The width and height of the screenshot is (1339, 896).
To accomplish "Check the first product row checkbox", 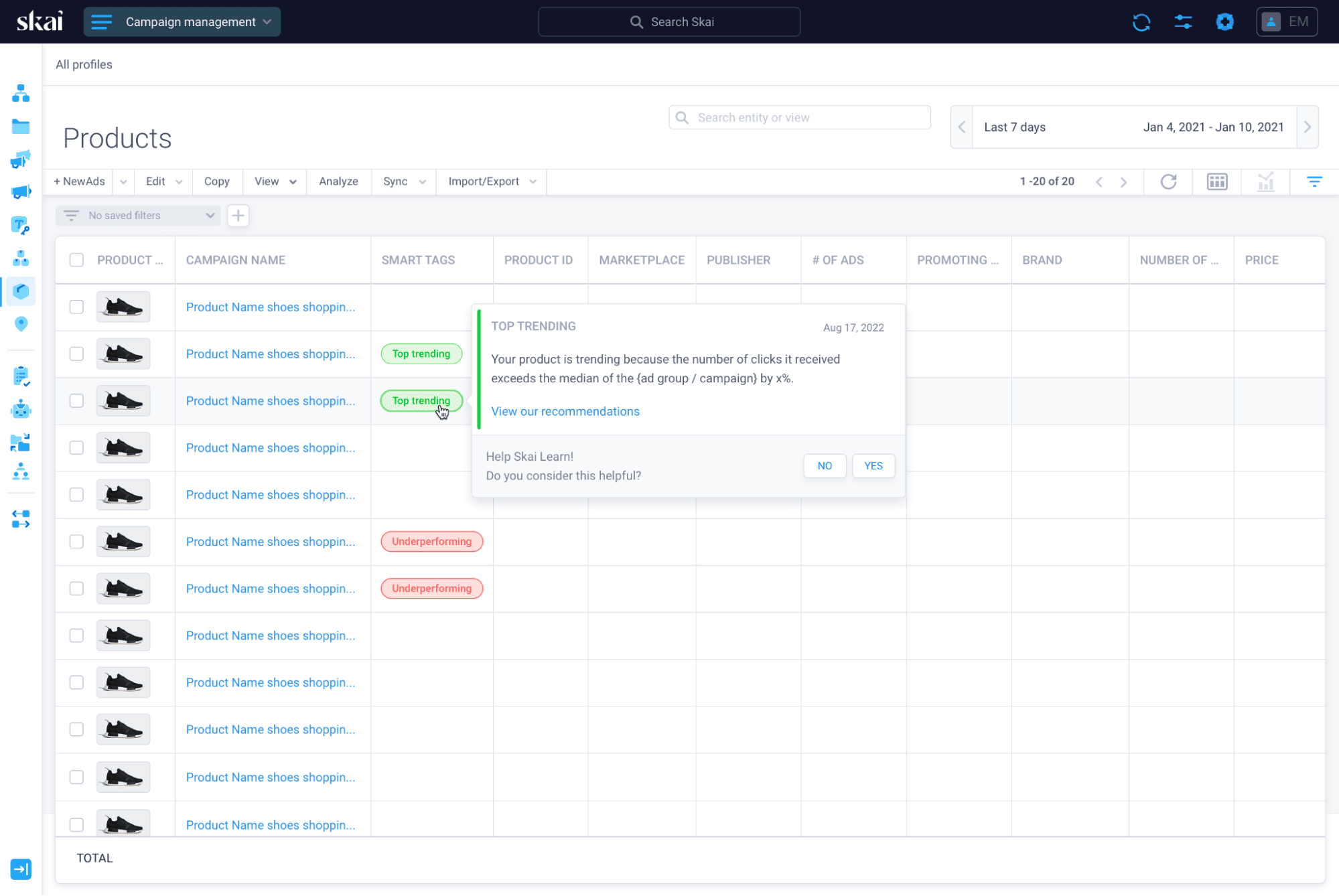I will [76, 307].
